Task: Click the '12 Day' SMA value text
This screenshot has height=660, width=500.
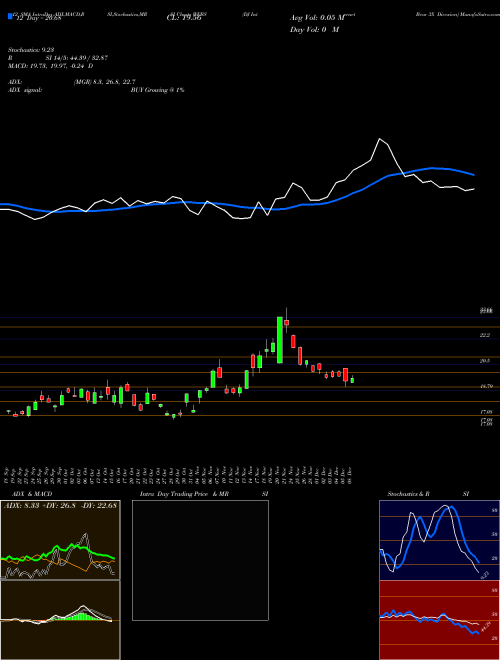Action: pyautogui.click(x=38, y=17)
